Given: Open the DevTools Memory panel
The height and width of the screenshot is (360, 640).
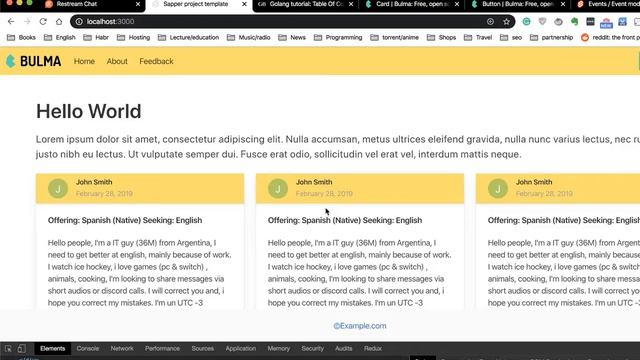Looking at the screenshot, I should coord(279,349).
